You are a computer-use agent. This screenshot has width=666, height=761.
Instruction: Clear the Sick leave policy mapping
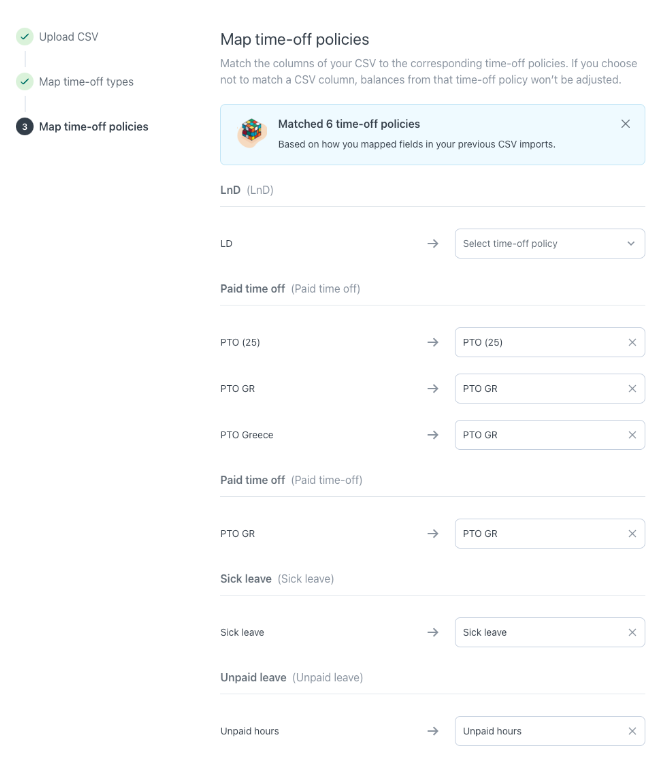click(x=632, y=632)
